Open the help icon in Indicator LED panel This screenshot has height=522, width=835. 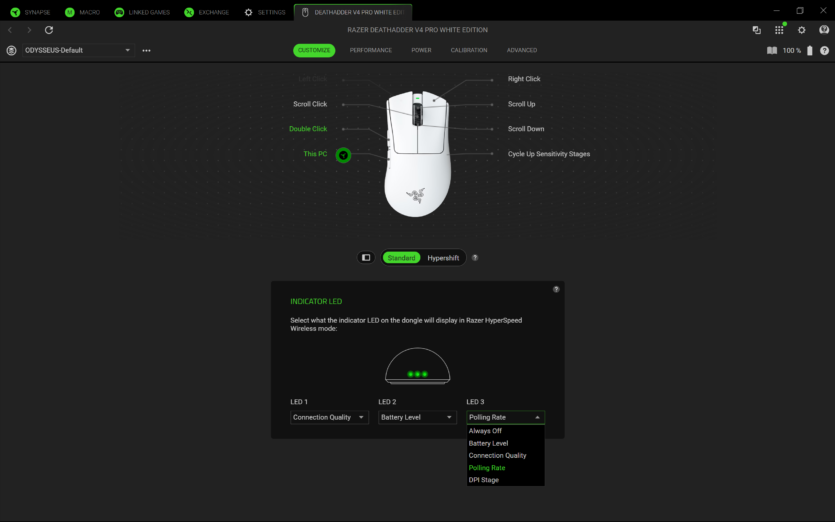point(556,289)
